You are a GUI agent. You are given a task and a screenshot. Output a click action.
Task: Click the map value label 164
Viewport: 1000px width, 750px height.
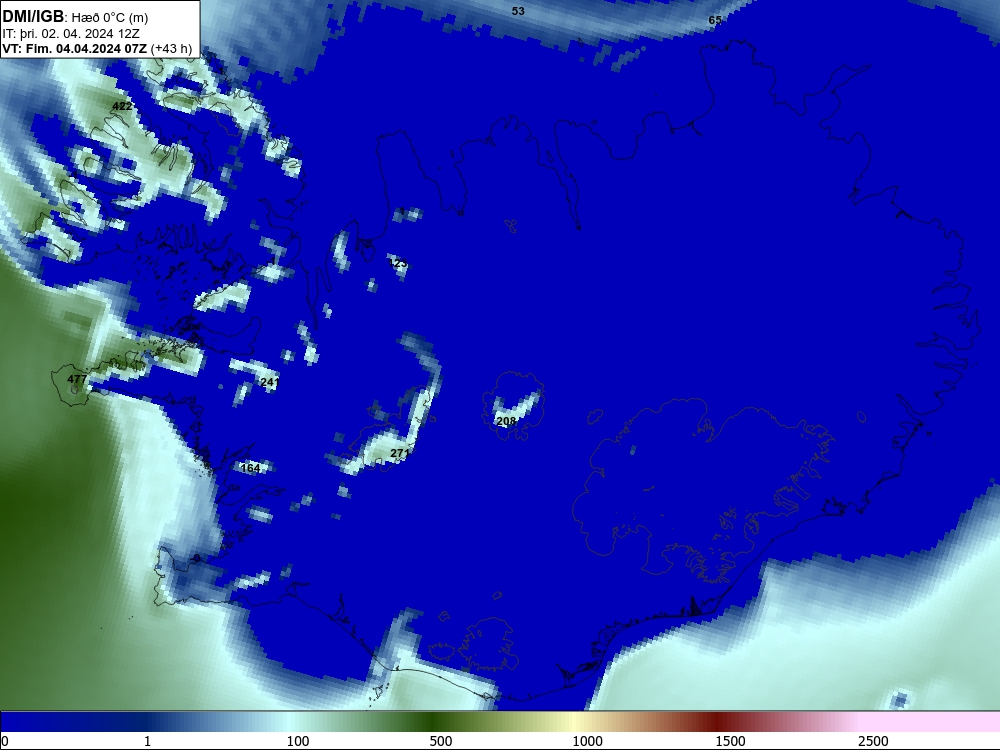(x=251, y=468)
